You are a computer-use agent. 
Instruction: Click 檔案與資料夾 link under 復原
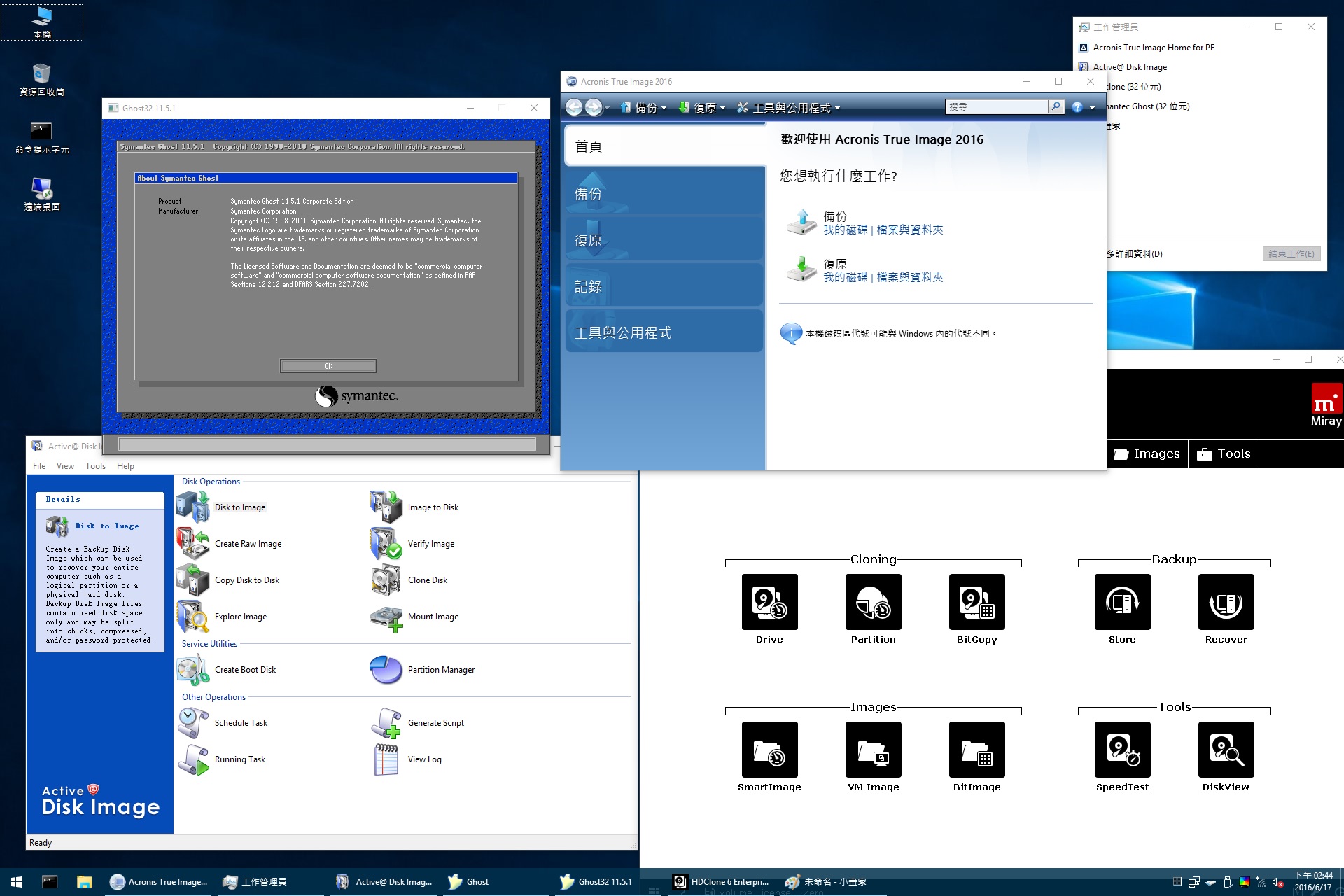[x=910, y=277]
